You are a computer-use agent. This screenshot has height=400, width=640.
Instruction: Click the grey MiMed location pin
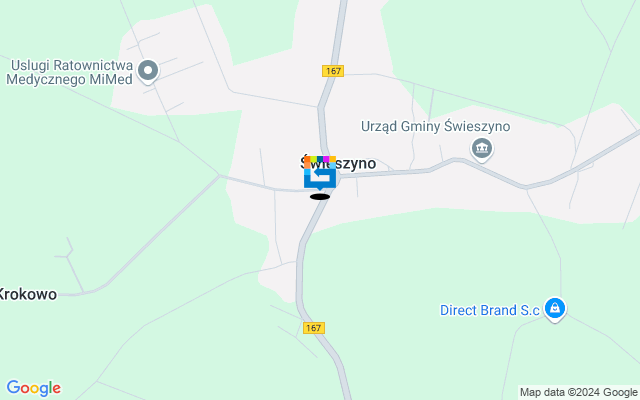click(x=148, y=72)
